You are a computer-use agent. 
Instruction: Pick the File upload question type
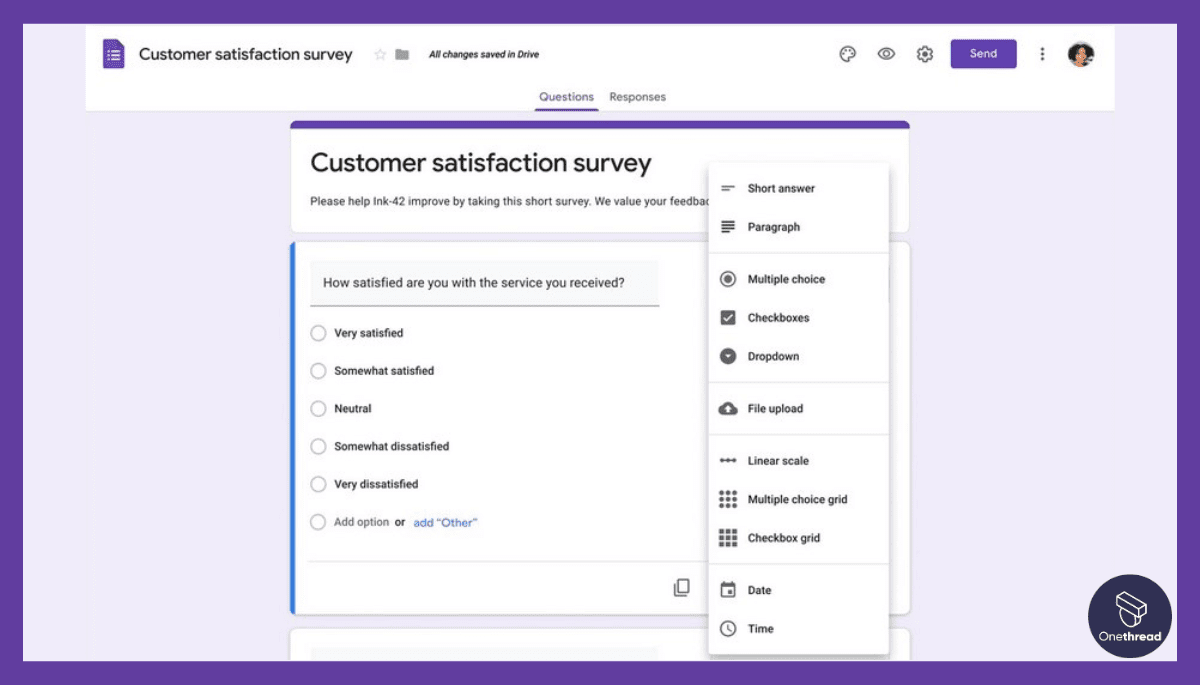[776, 408]
